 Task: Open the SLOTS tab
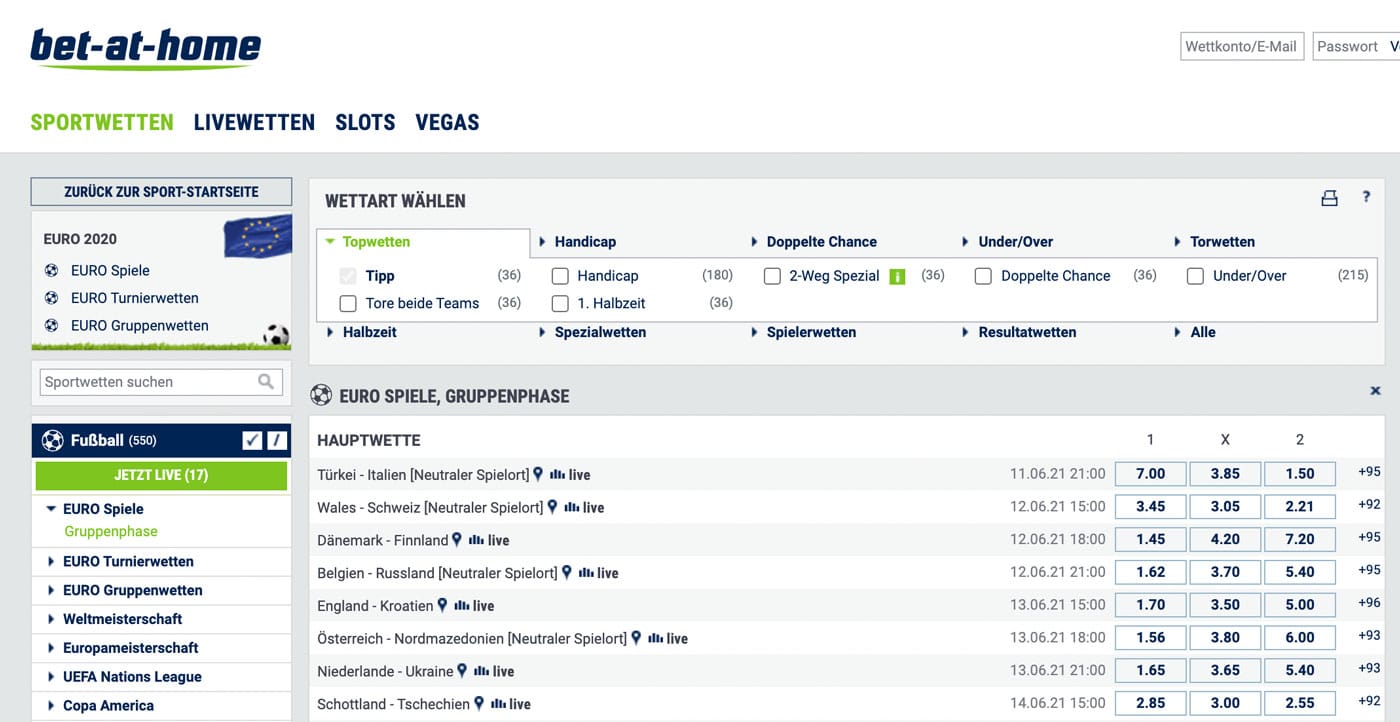[x=365, y=122]
